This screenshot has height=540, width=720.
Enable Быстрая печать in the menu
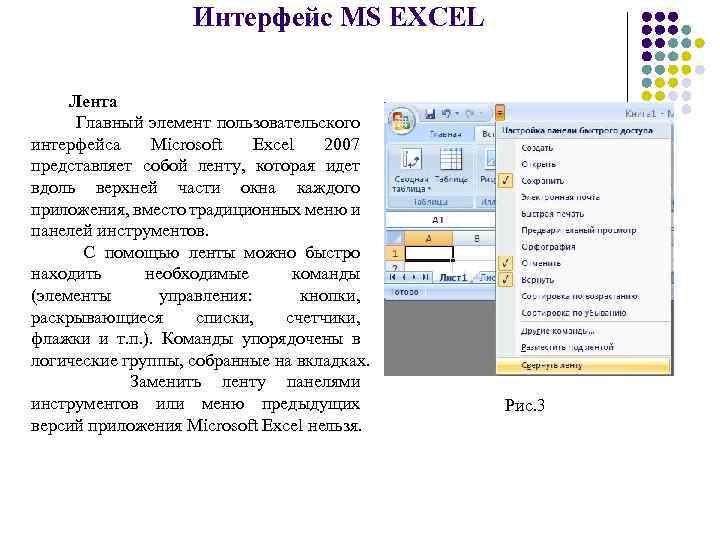[552, 214]
